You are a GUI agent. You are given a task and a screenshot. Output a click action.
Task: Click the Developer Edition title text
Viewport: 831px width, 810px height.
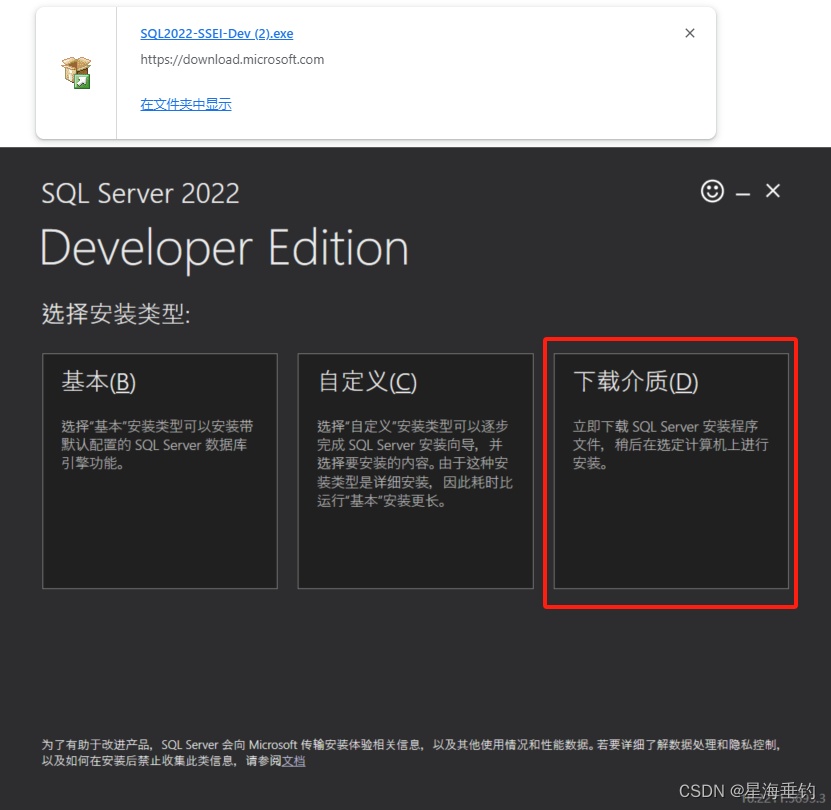pos(223,247)
